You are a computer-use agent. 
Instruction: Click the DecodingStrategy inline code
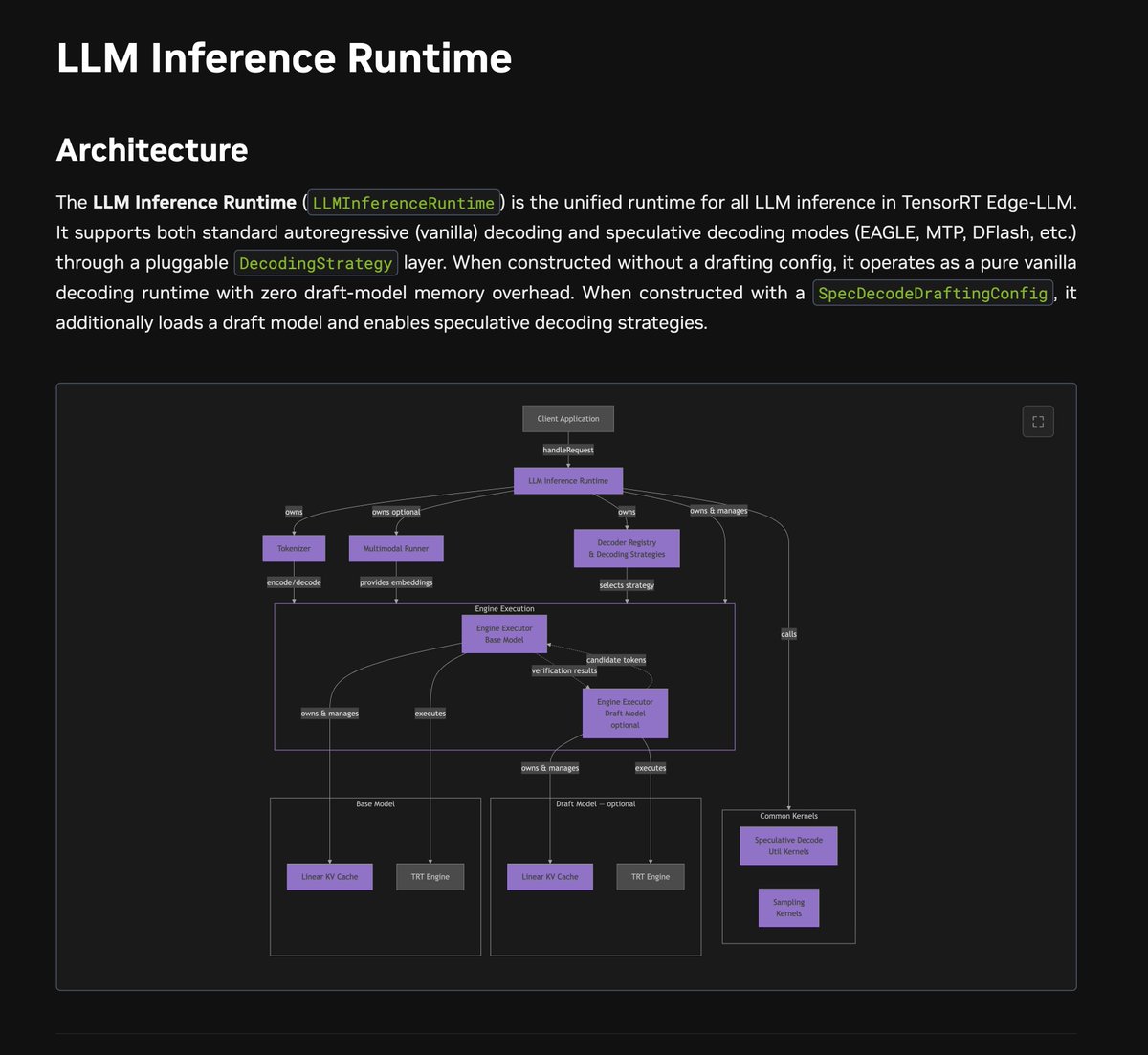(x=316, y=263)
